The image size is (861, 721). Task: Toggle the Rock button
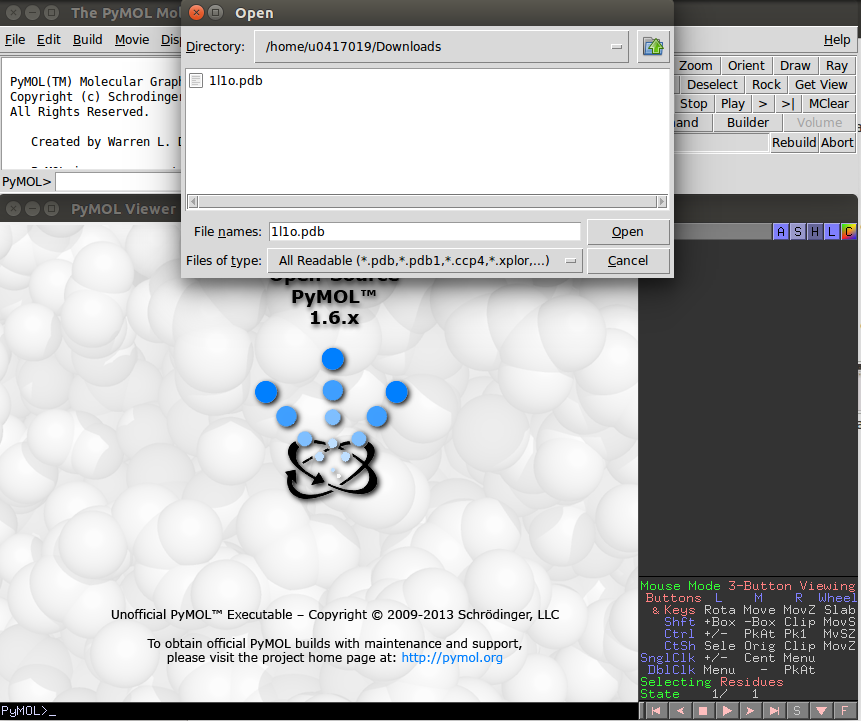click(766, 85)
